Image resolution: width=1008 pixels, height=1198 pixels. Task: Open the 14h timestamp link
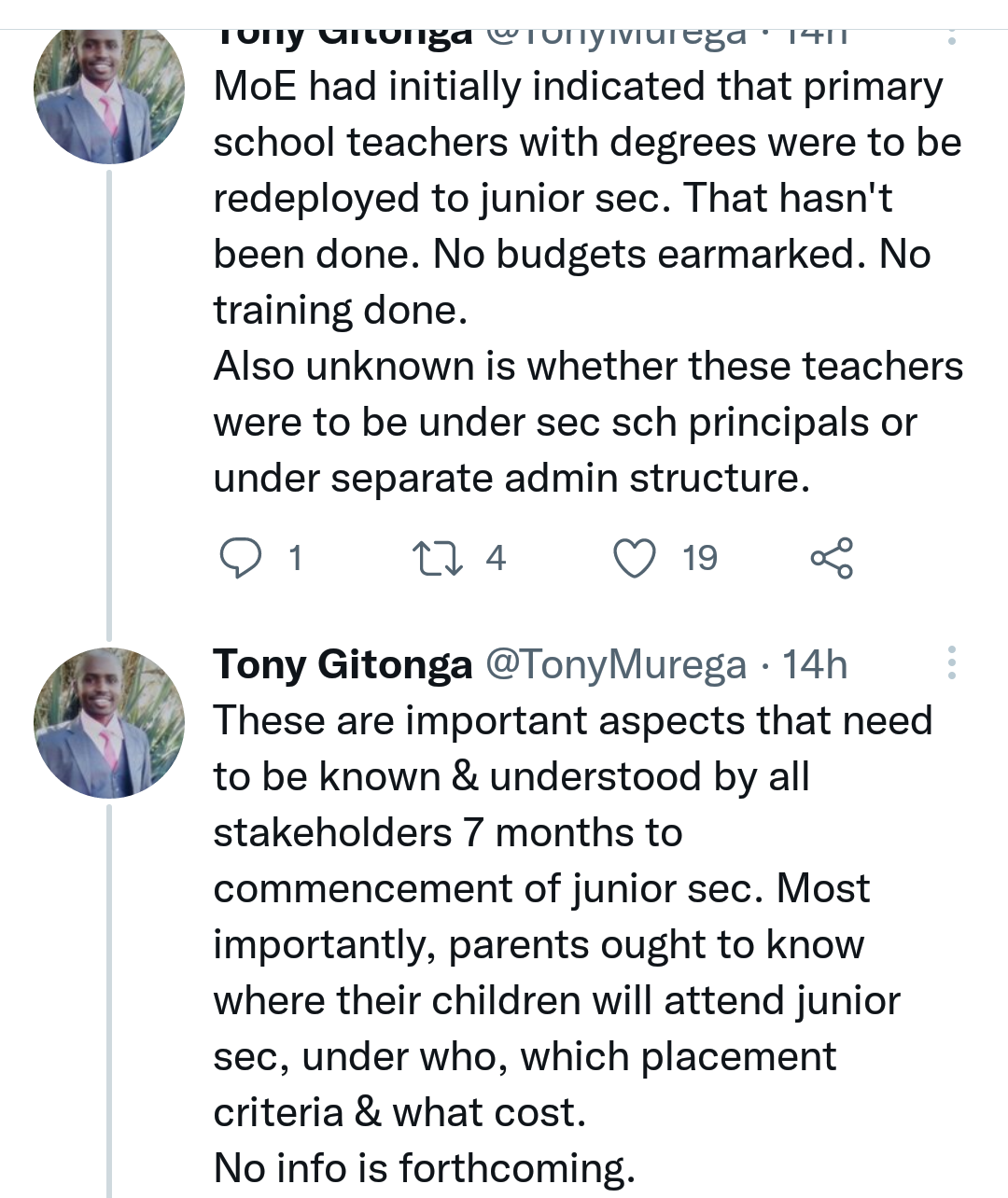[x=815, y=664]
